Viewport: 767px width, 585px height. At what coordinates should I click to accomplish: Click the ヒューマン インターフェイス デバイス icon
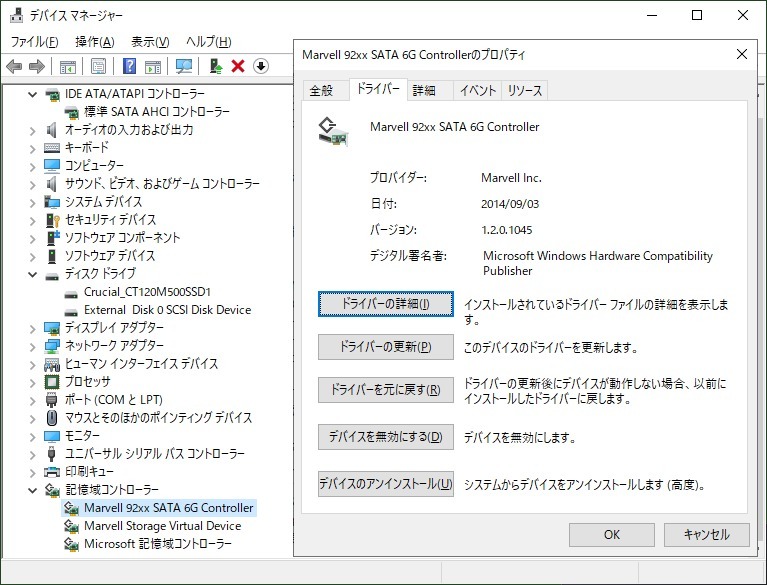click(x=52, y=364)
